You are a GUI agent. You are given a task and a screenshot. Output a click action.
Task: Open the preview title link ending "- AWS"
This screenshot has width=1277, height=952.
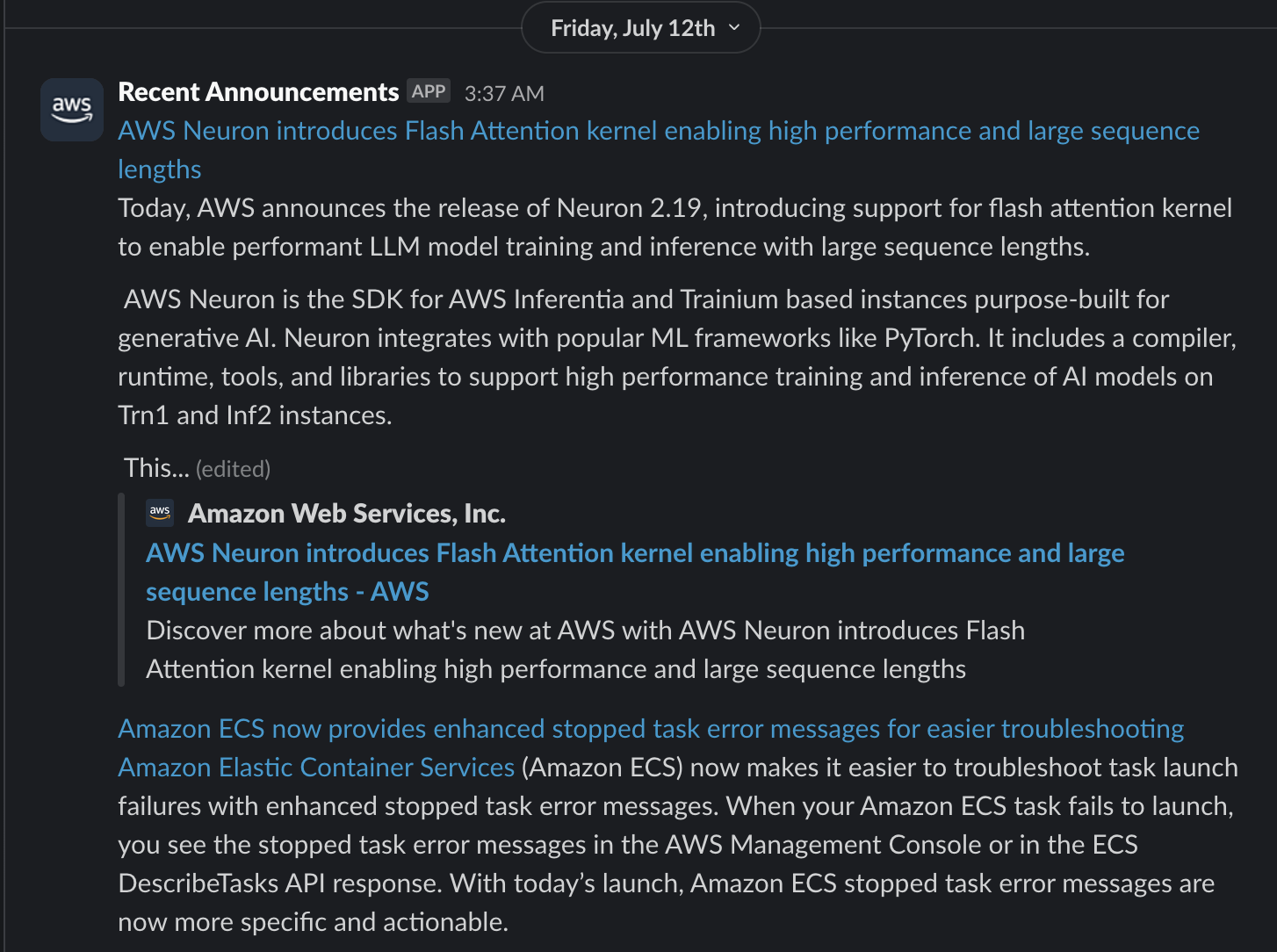(634, 554)
